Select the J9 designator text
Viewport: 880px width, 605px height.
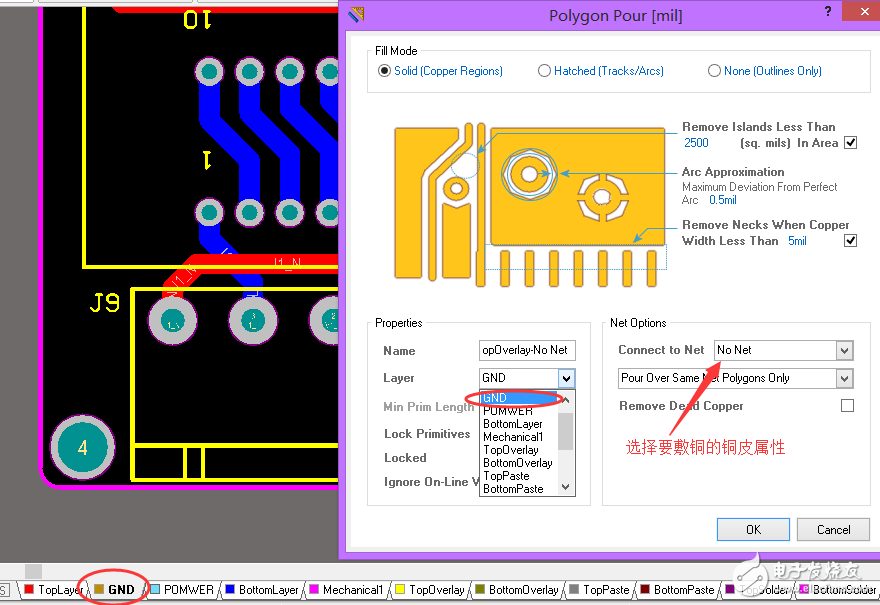coord(105,304)
